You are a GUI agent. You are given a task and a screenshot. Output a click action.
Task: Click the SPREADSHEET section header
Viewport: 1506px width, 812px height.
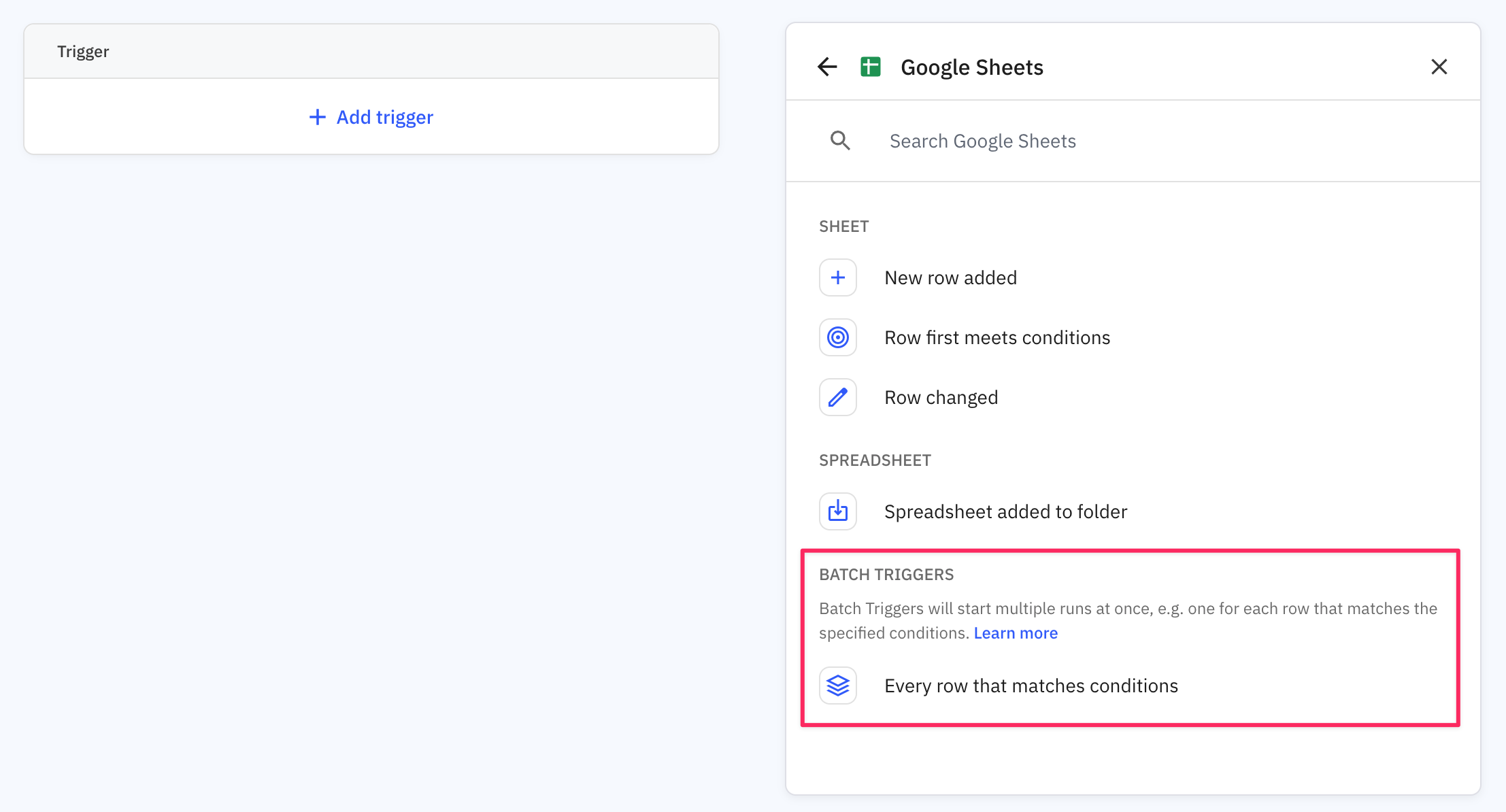pyautogui.click(x=875, y=460)
